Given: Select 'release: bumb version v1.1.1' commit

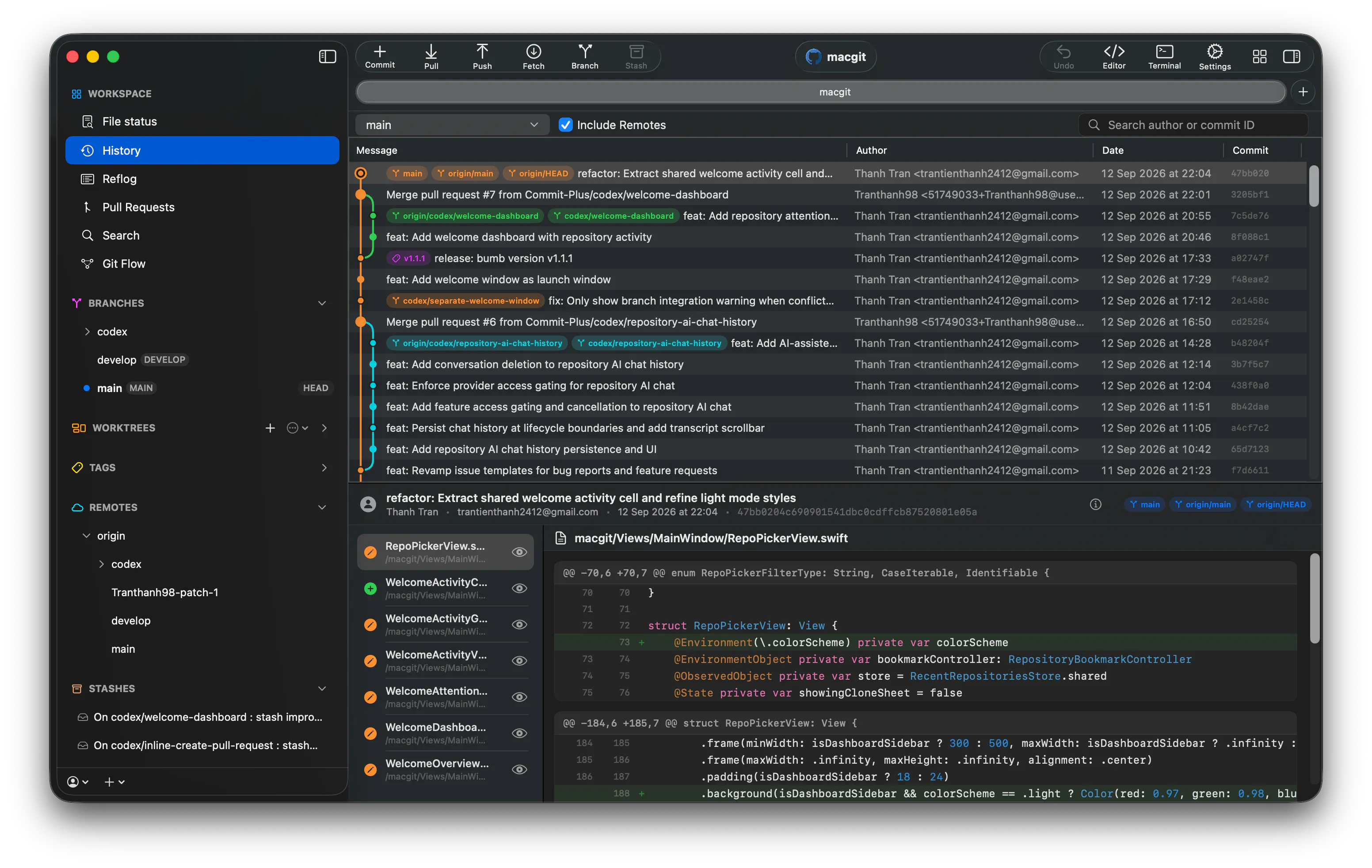Looking at the screenshot, I should [x=828, y=258].
